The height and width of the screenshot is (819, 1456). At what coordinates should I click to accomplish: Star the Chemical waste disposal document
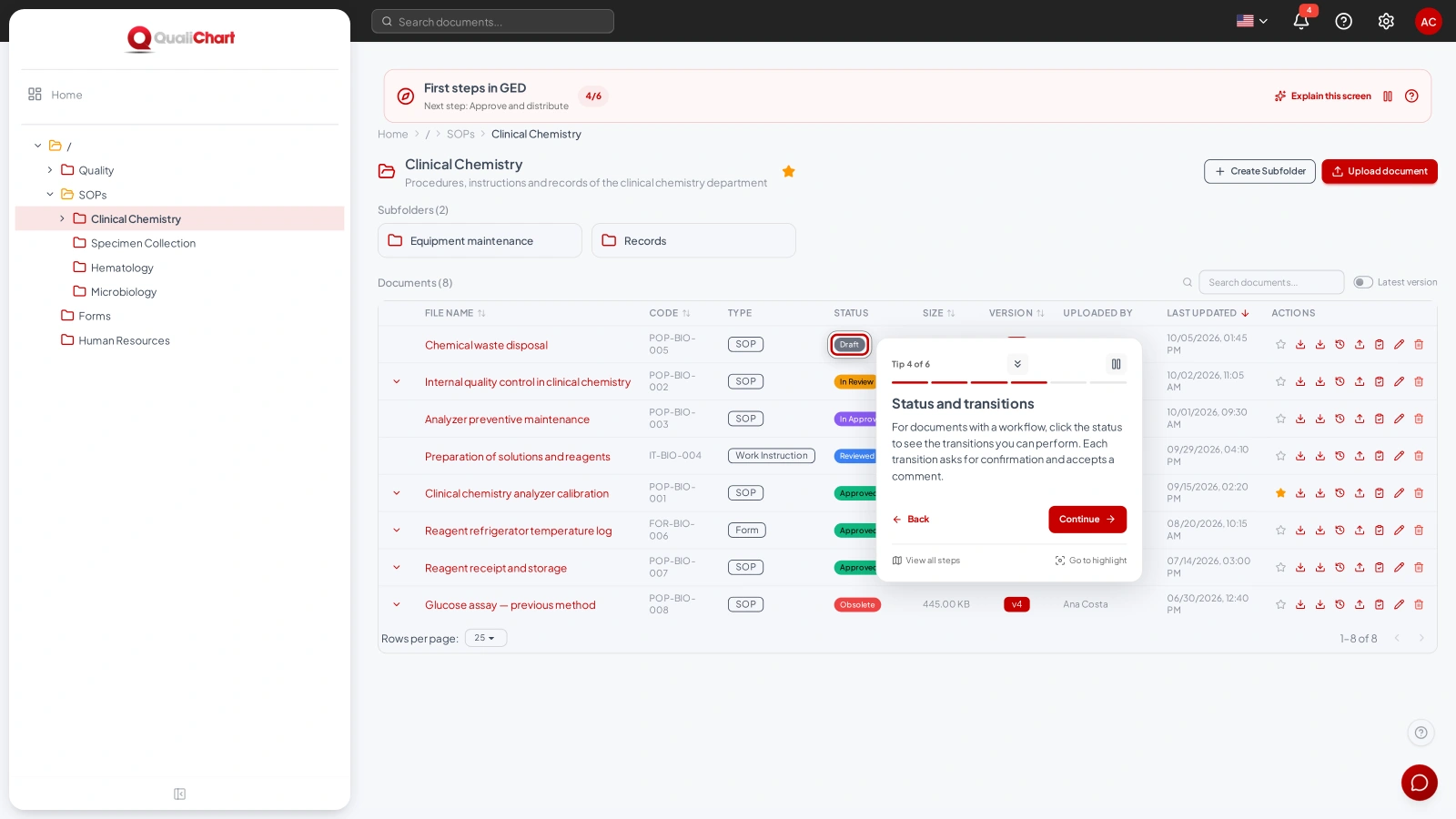1280,345
